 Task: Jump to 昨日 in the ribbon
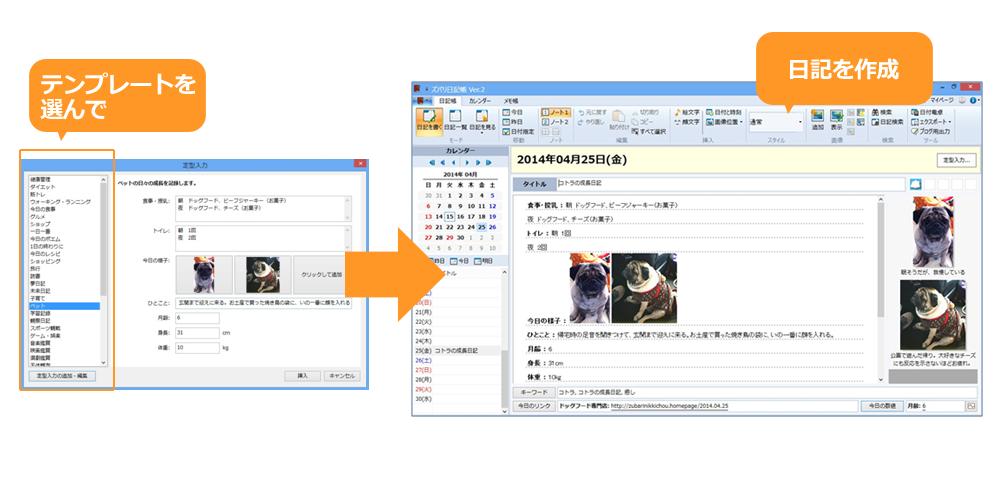pyautogui.click(x=513, y=121)
